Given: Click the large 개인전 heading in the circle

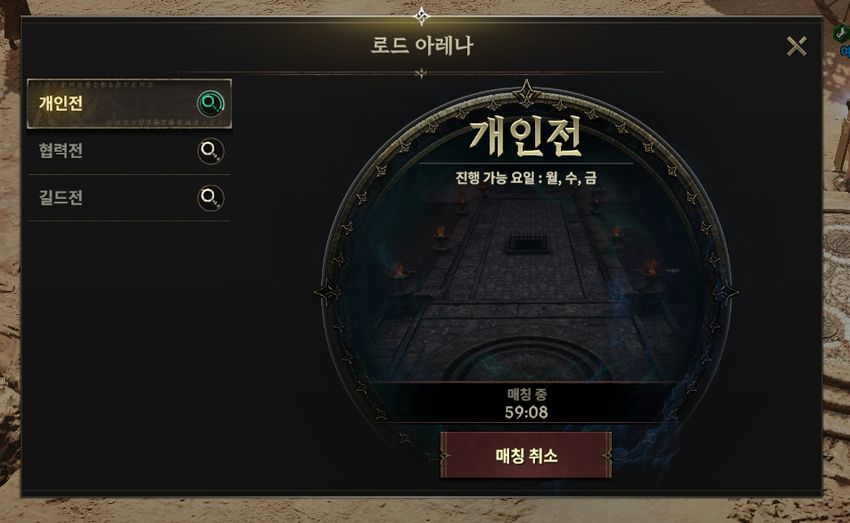Looking at the screenshot, I should pyautogui.click(x=526, y=138).
